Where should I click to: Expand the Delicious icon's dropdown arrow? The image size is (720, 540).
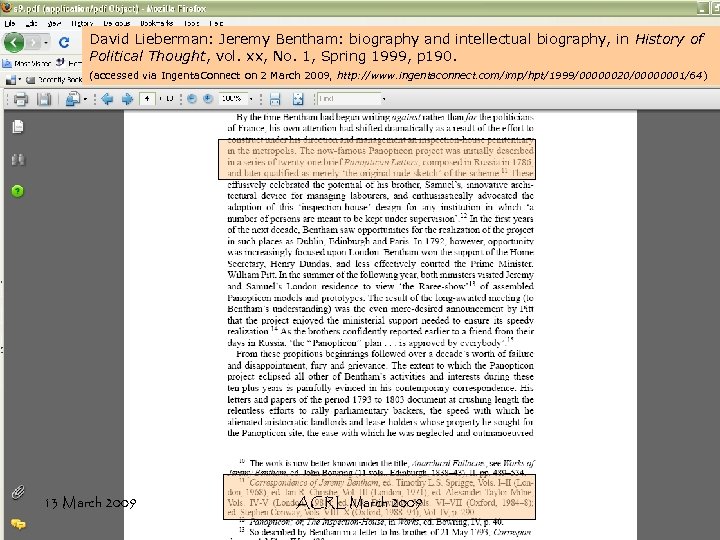coord(20,80)
